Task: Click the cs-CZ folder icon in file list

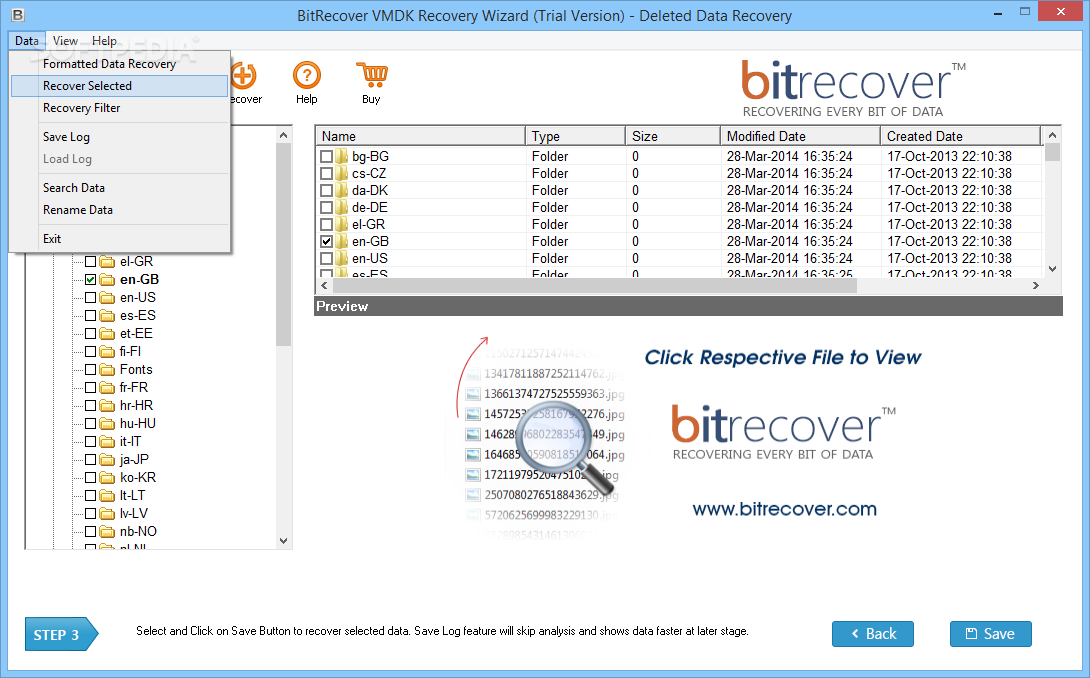Action: coord(341,173)
